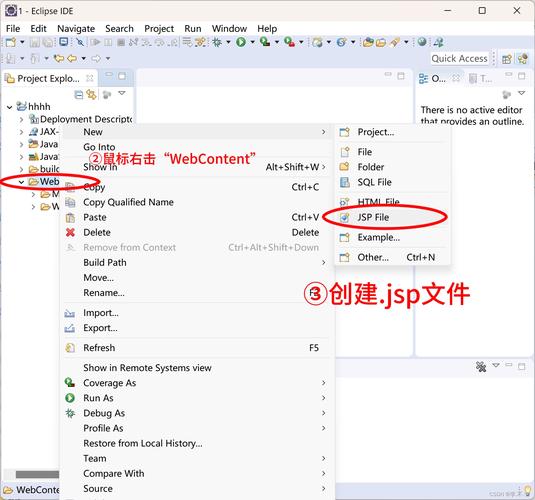Click the New wizard toolbar icon

point(11,42)
